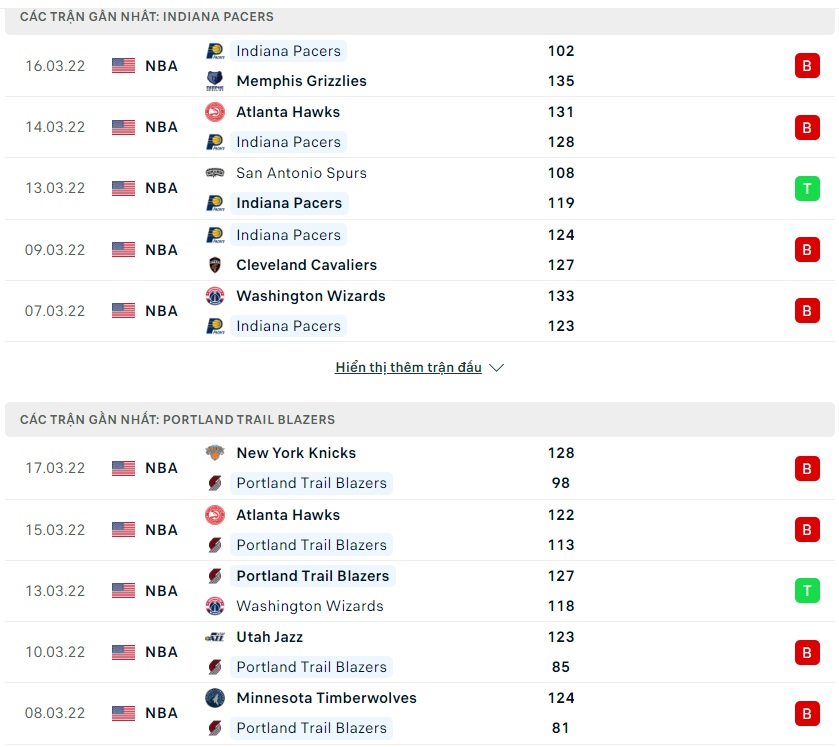Click the New York Knicks logo
The width and height of the screenshot is (839, 747).
(x=215, y=453)
